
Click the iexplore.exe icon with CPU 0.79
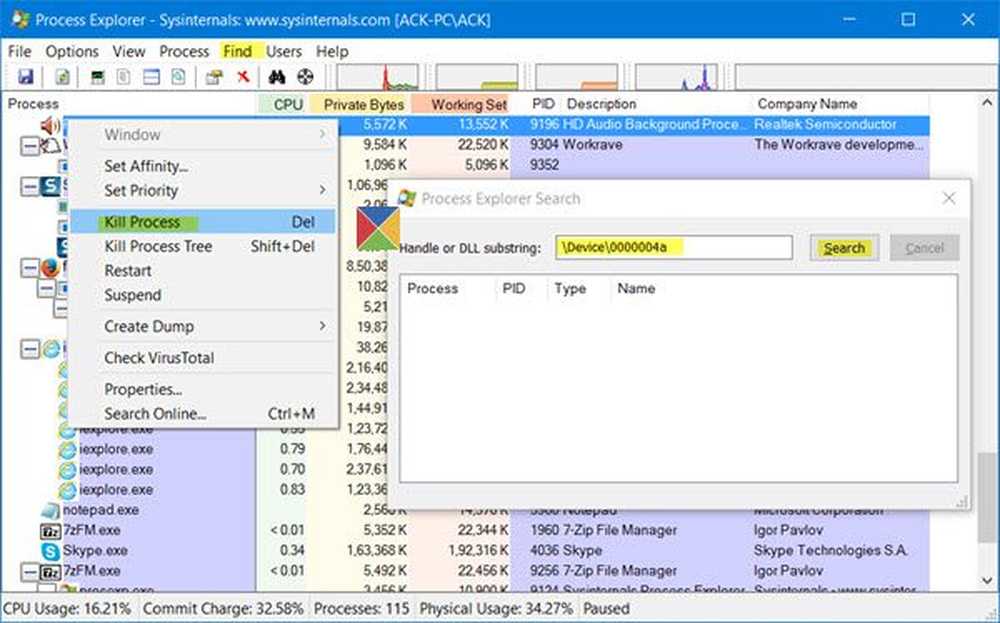click(x=67, y=450)
